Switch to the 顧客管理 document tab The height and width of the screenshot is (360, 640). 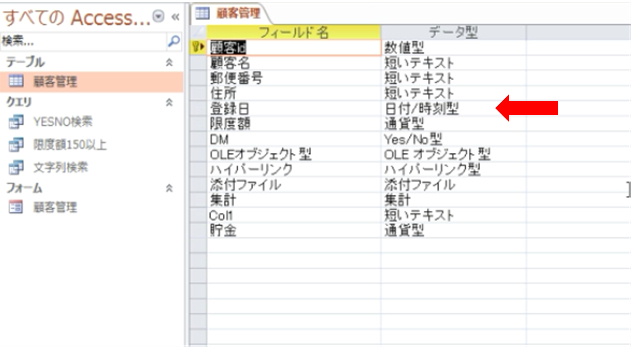(x=230, y=13)
